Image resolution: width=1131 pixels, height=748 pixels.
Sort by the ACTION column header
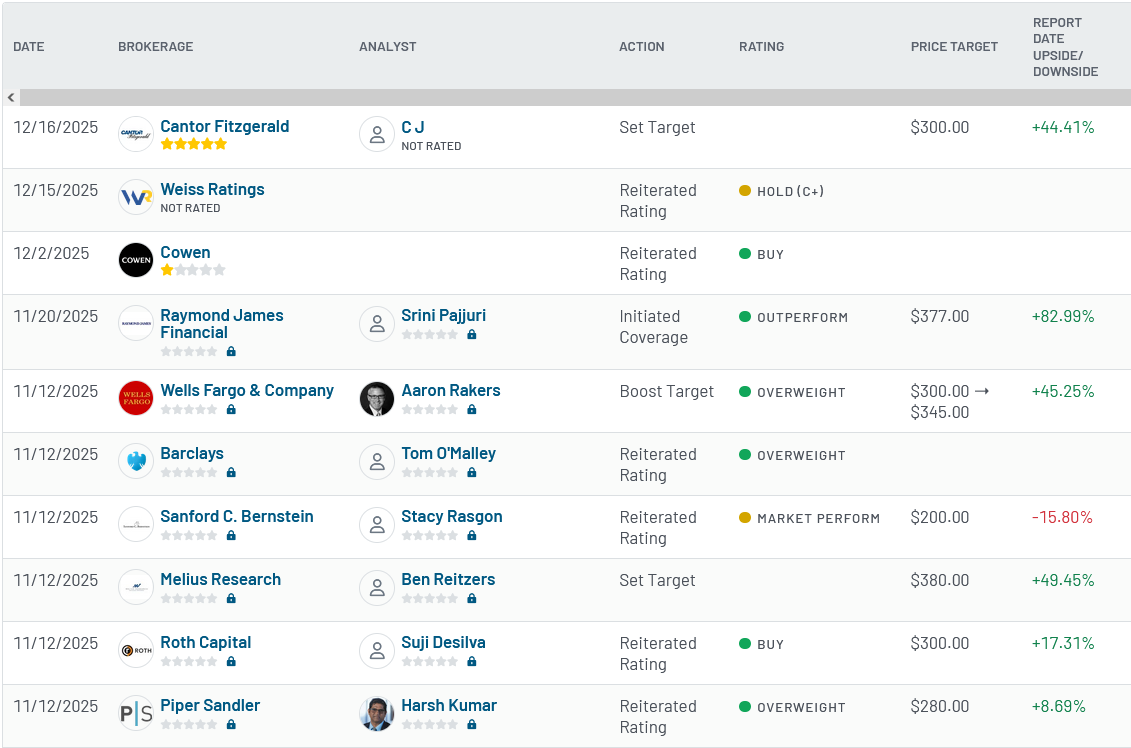coord(641,46)
